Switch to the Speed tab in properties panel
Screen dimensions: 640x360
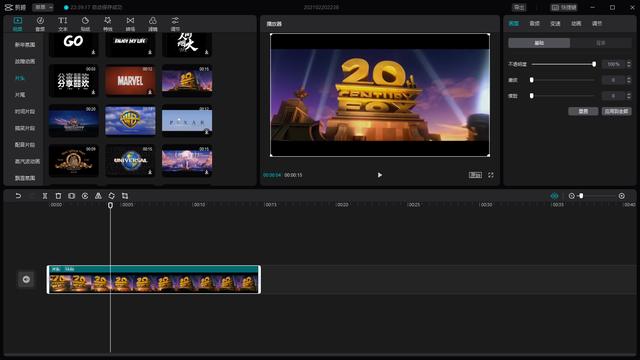556,24
